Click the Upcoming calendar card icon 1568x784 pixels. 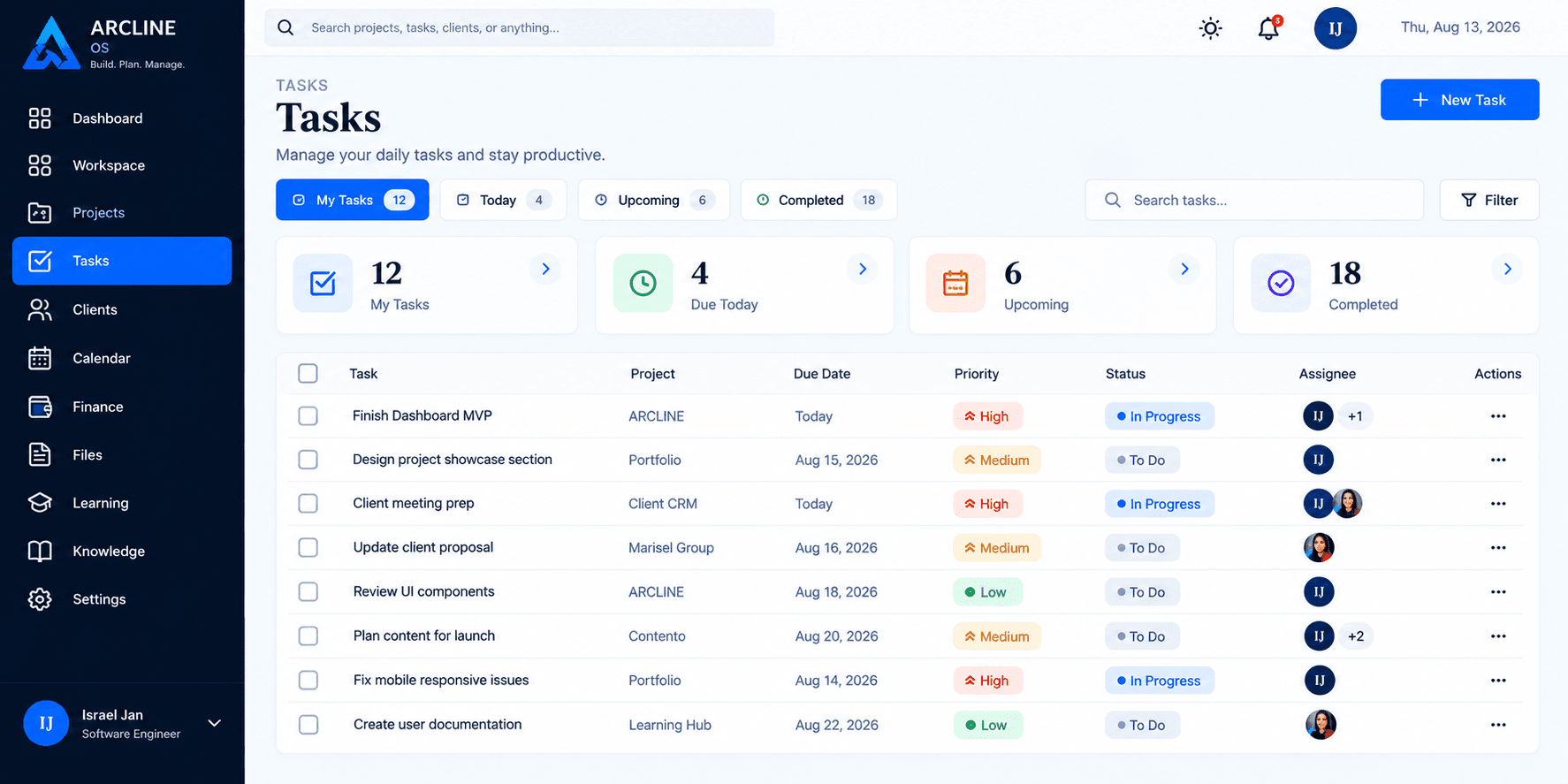(x=955, y=283)
